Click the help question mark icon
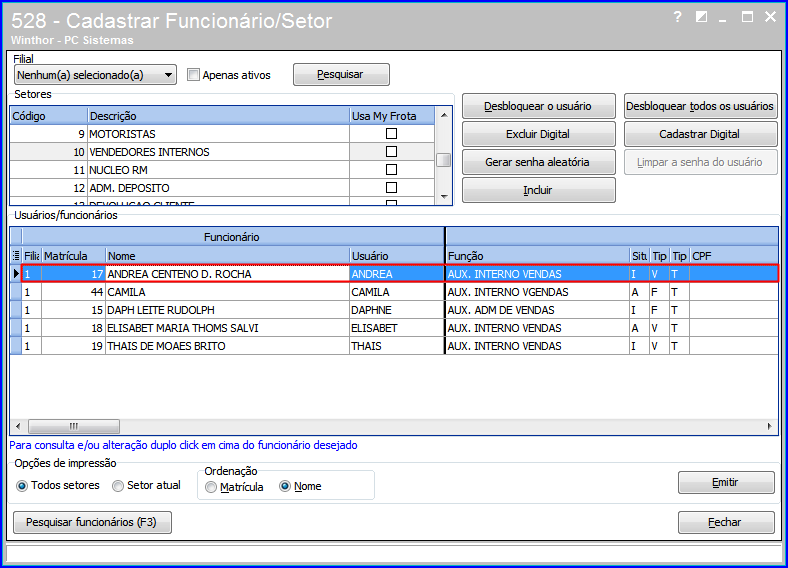The height and width of the screenshot is (568, 788). 677,17
